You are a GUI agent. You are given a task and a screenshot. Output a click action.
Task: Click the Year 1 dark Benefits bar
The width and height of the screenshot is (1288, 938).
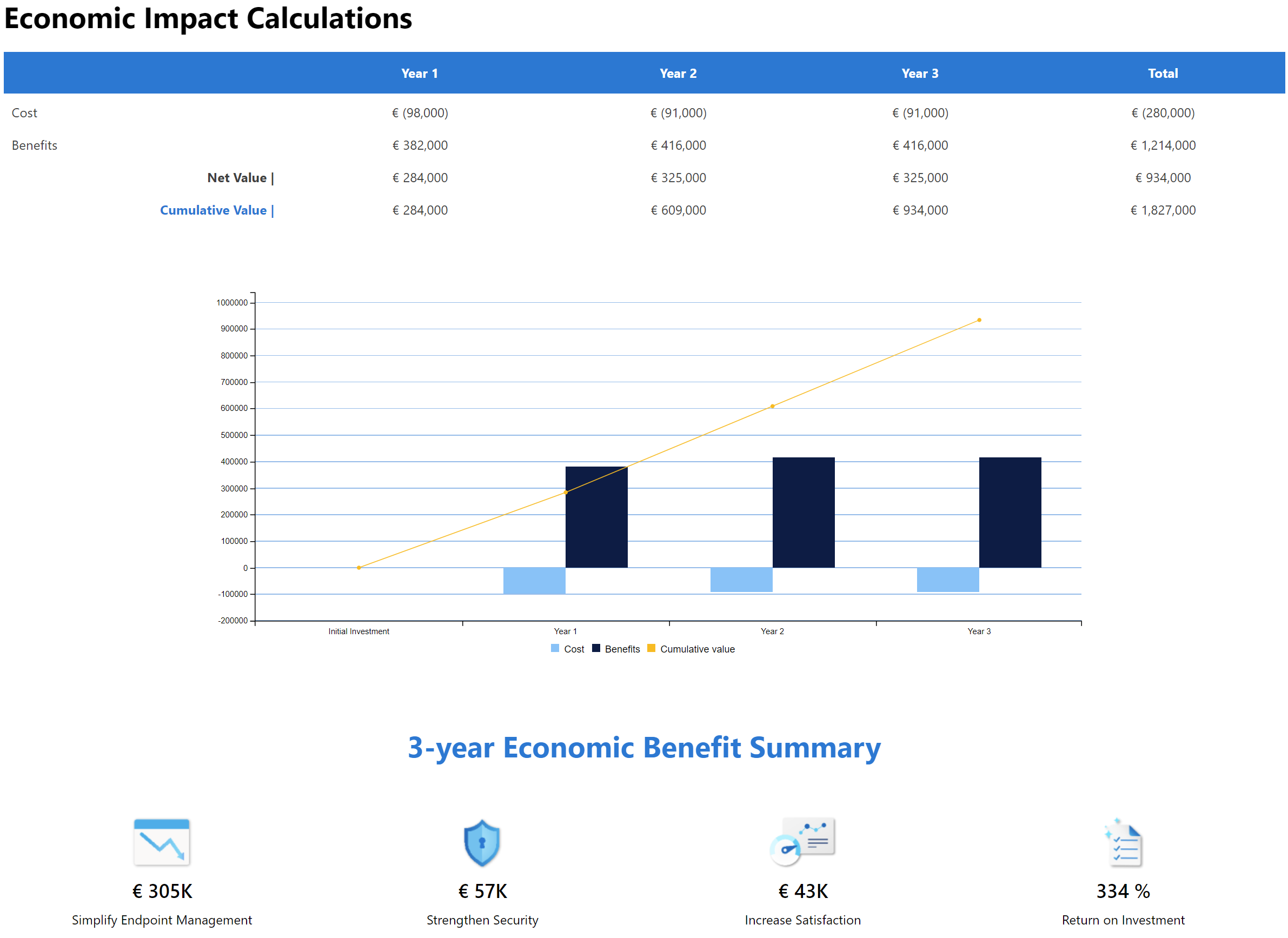(x=597, y=517)
